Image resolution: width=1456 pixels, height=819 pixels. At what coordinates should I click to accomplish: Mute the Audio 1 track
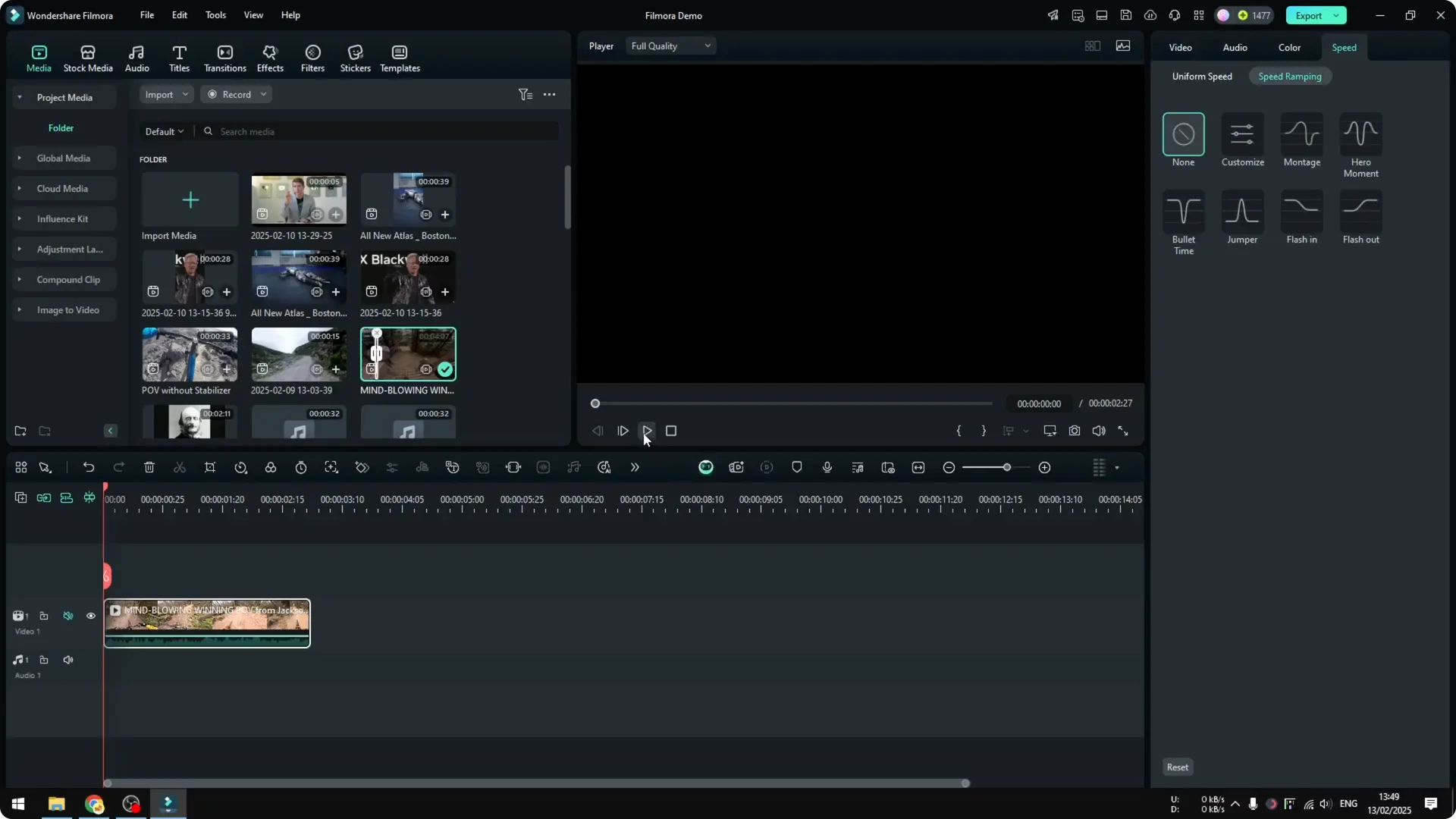coord(68,659)
